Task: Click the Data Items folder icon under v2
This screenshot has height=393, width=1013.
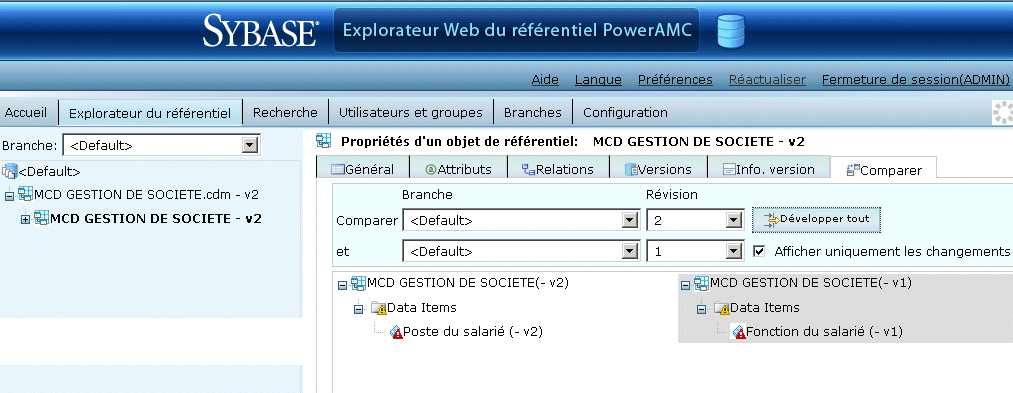Action: [379, 308]
